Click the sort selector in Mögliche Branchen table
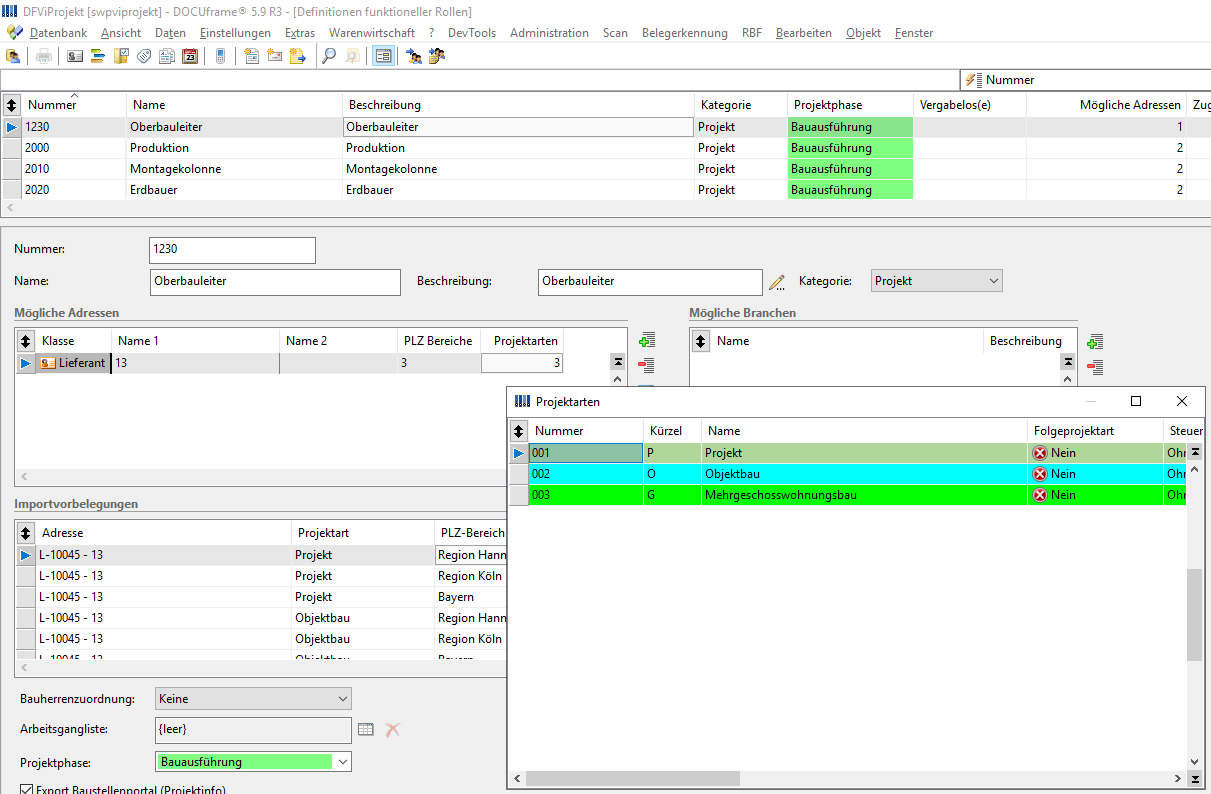1211x794 pixels. (x=701, y=341)
